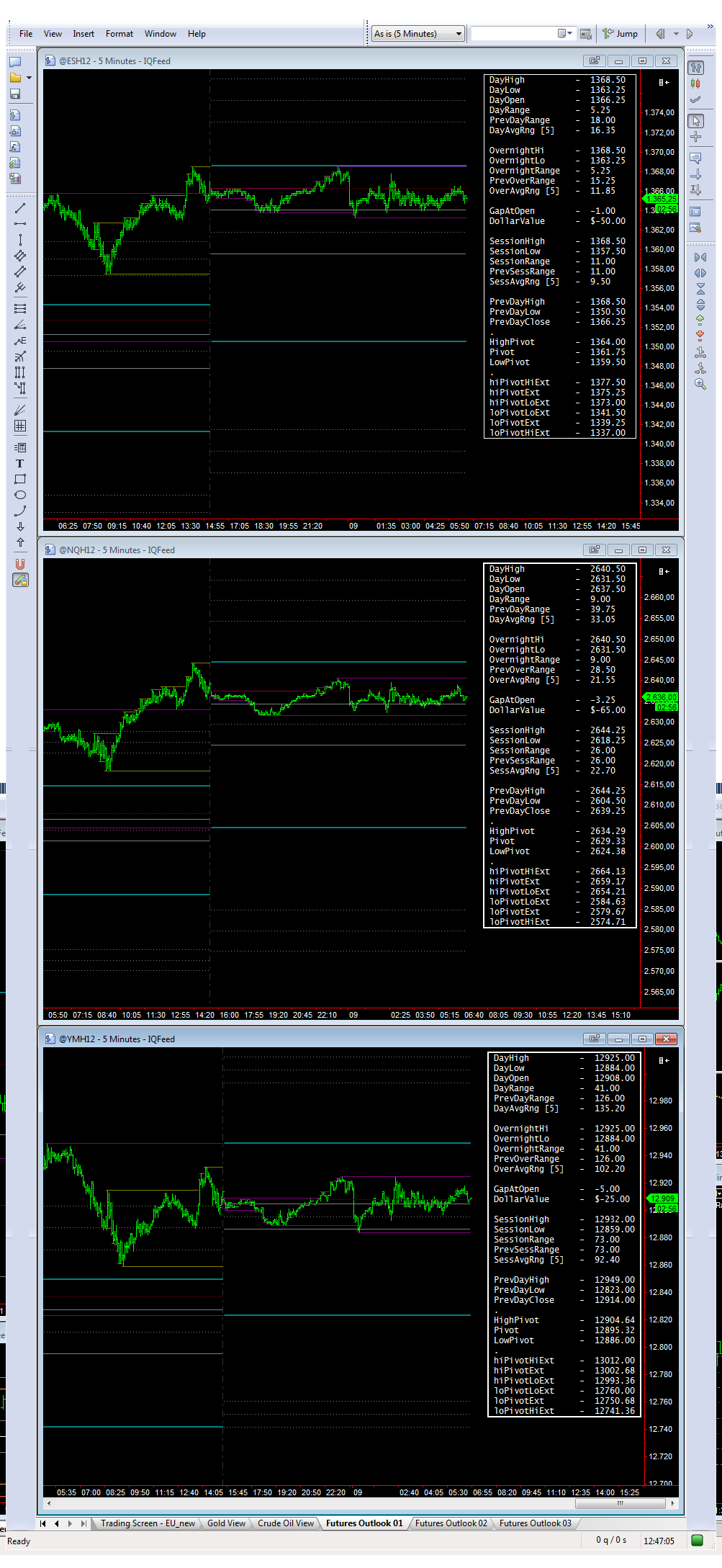Click the step forward arrow in toolbar
Screen dimensions: 722x1568
tap(690, 34)
